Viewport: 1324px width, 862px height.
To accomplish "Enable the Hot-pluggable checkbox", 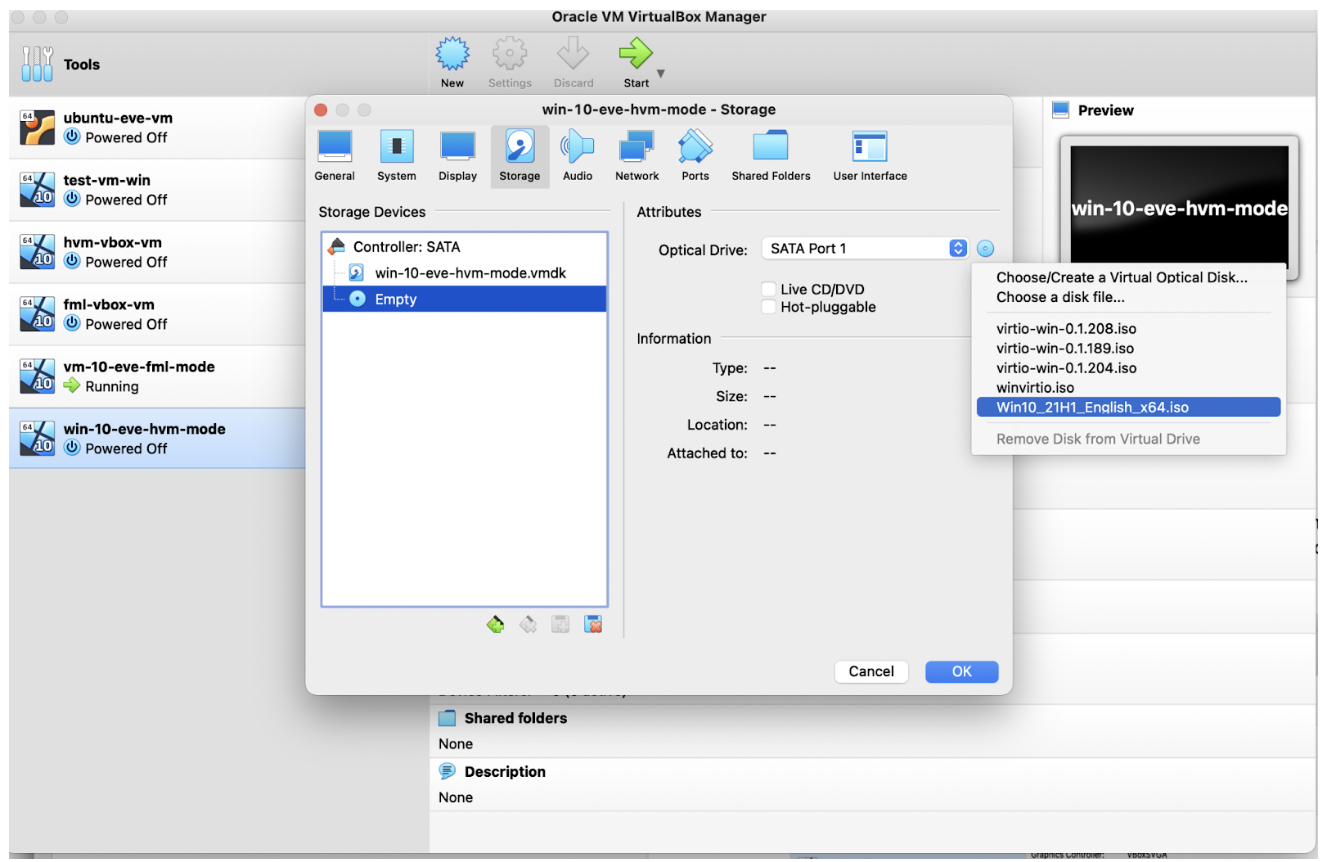I will (768, 307).
